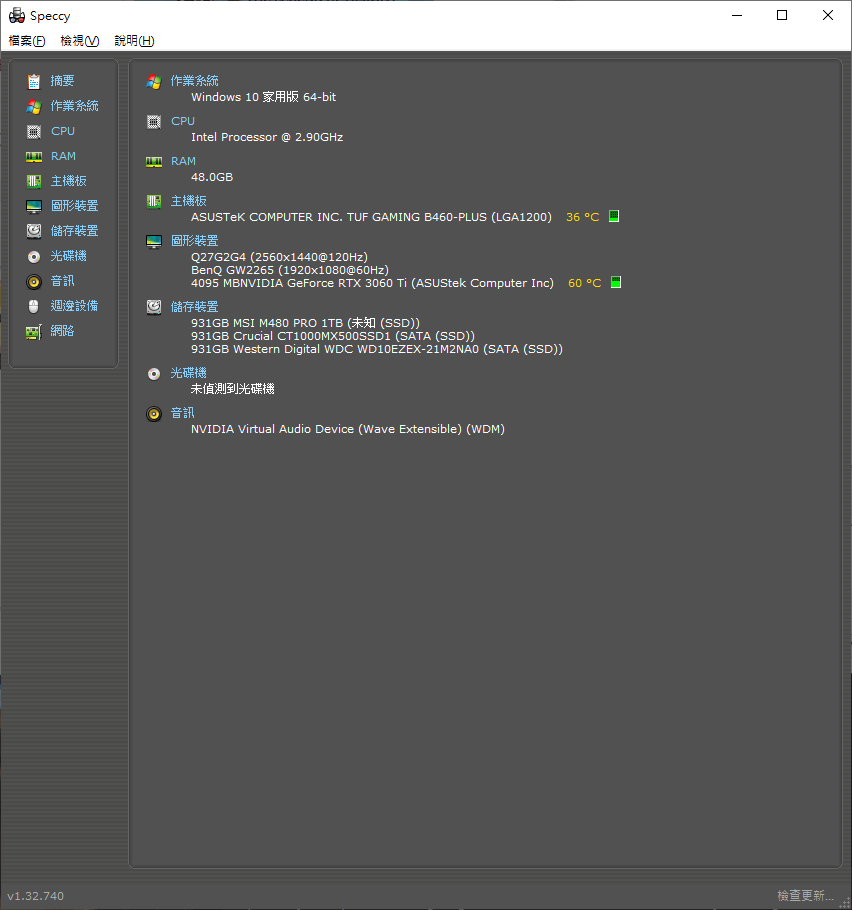
Task: Open the 檔案(F) menu
Action: (x=27, y=41)
